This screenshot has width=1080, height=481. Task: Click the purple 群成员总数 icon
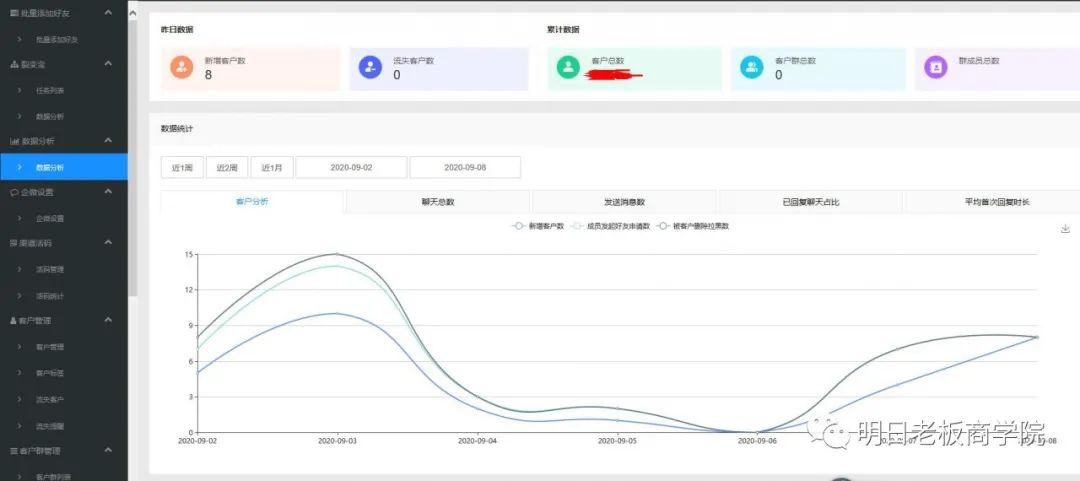[935, 67]
